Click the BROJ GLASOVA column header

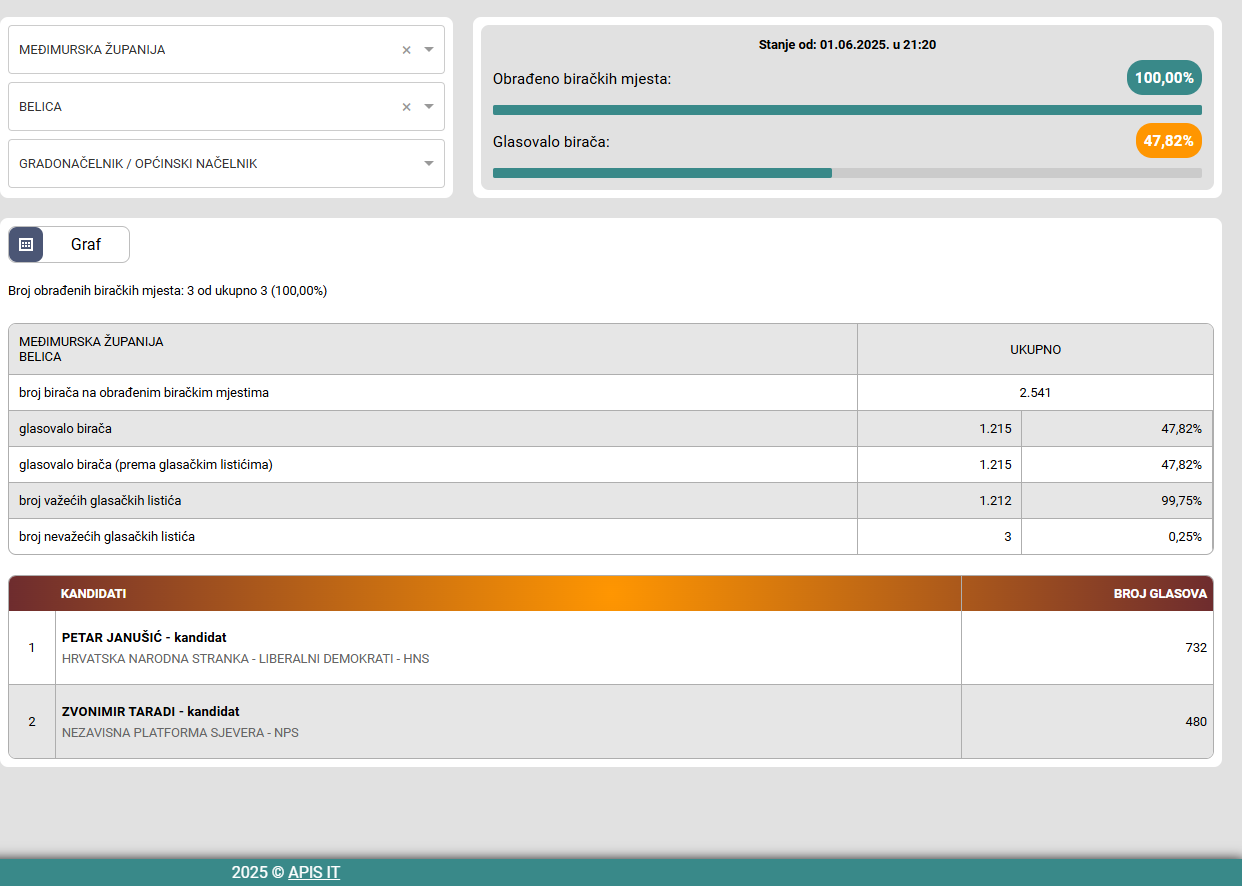tap(1160, 594)
